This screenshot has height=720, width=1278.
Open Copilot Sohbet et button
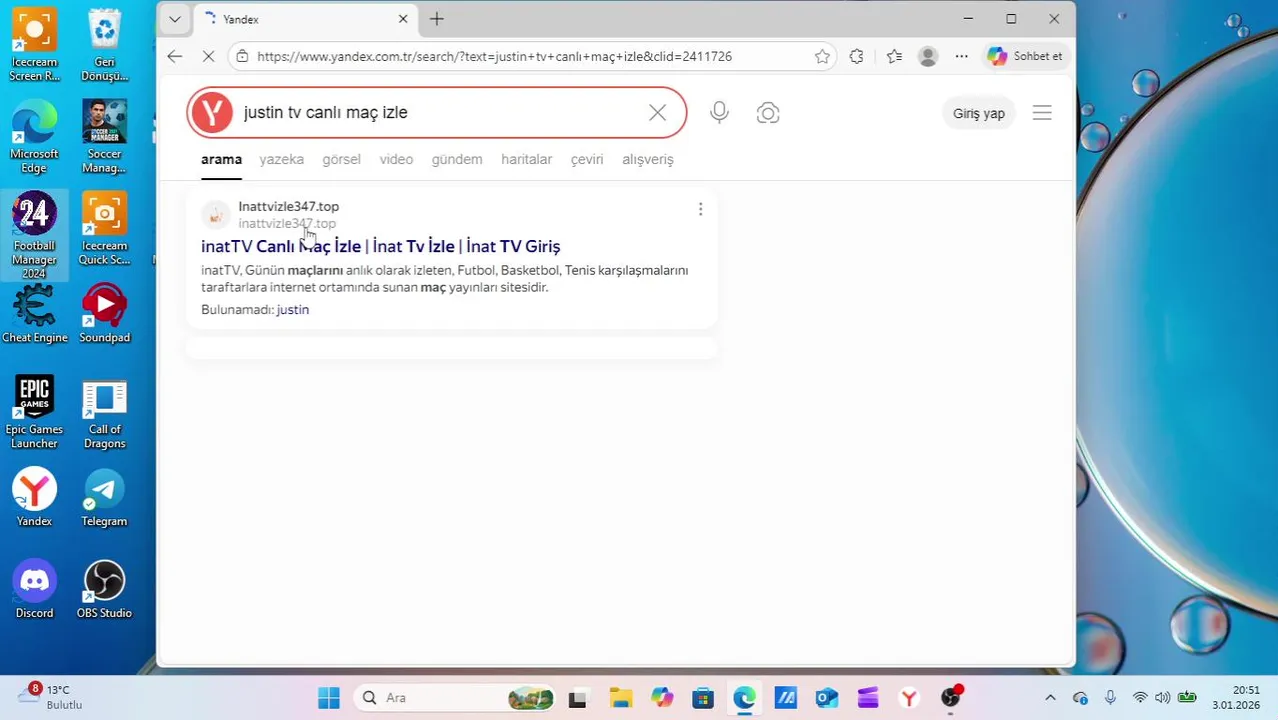pos(1025,56)
